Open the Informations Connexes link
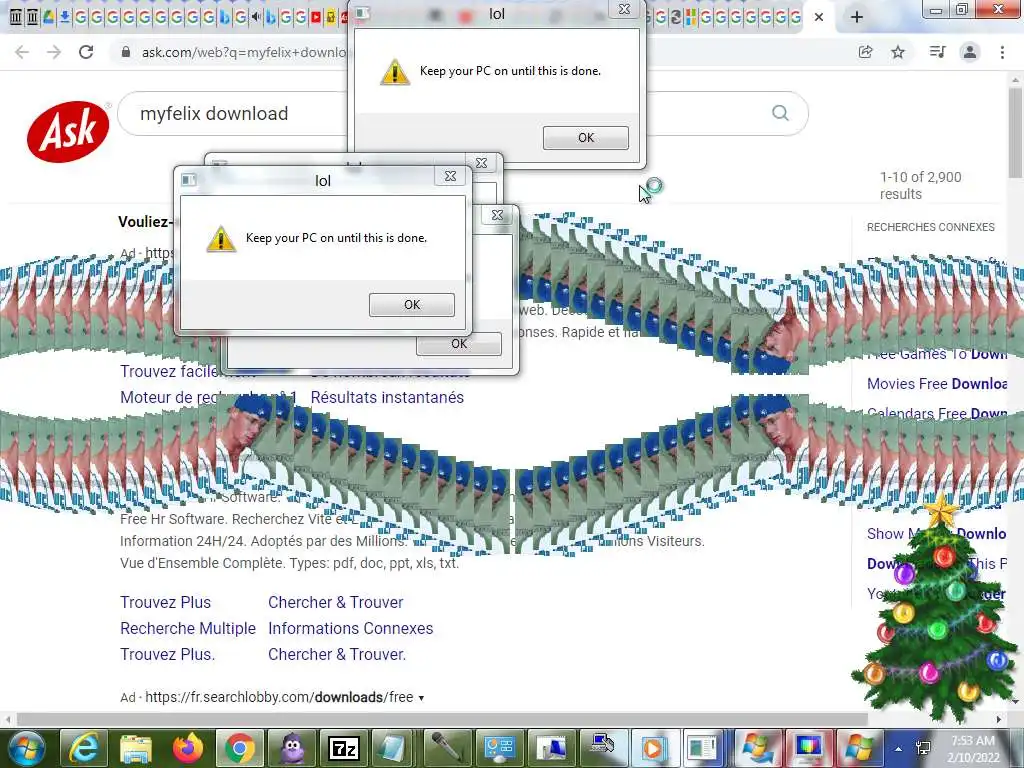Viewport: 1024px width, 768px height. click(x=351, y=628)
